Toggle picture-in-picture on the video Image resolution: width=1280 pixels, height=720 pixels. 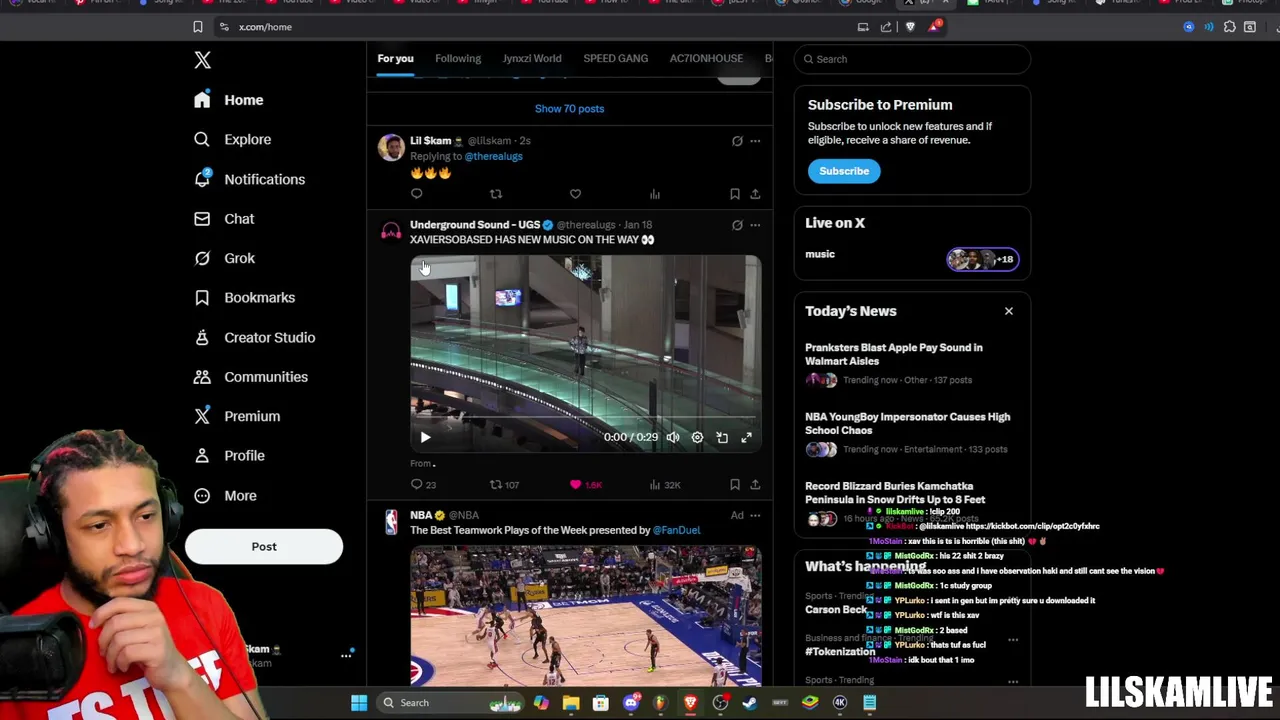click(722, 437)
